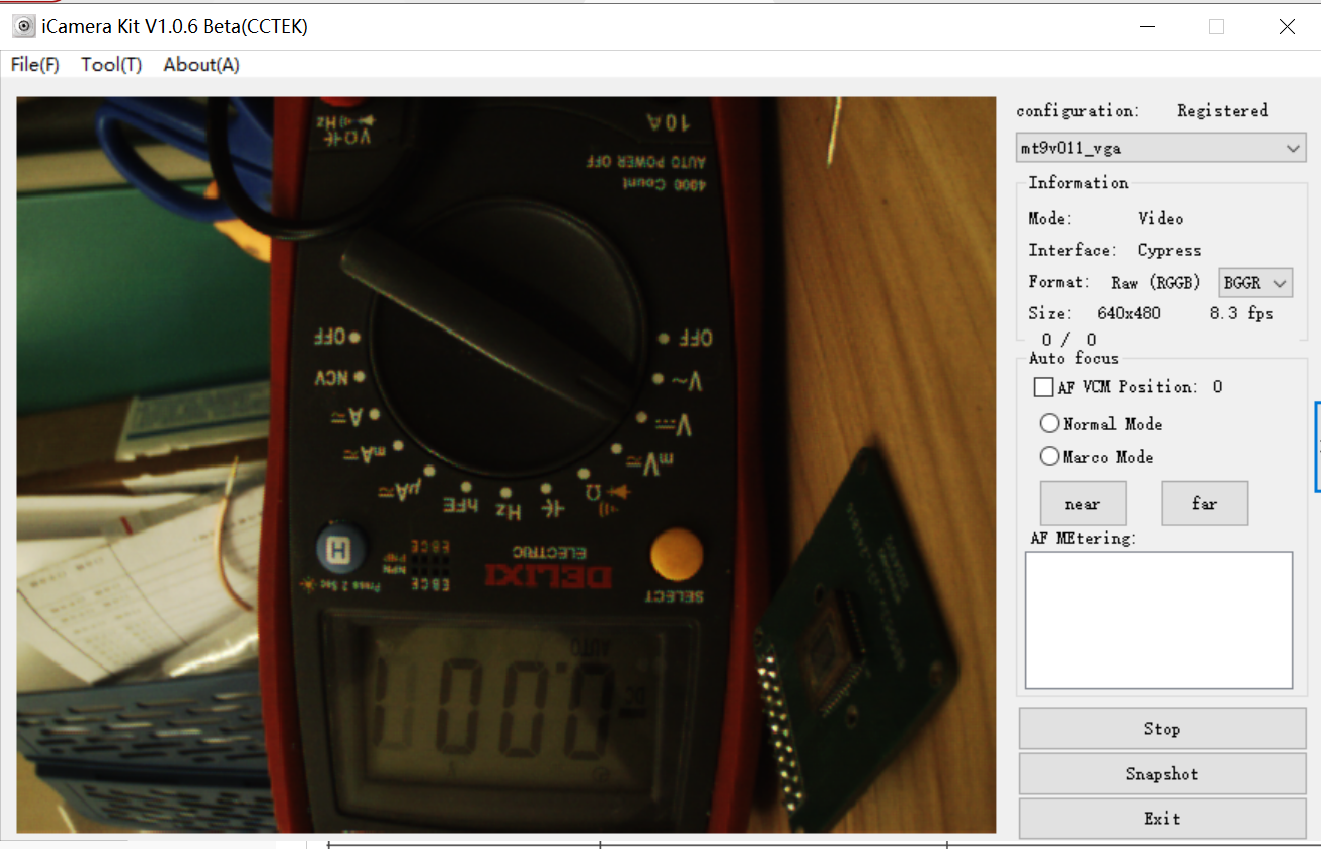Click the Exit button
Viewport: 1321px width, 849px height.
(1161, 818)
